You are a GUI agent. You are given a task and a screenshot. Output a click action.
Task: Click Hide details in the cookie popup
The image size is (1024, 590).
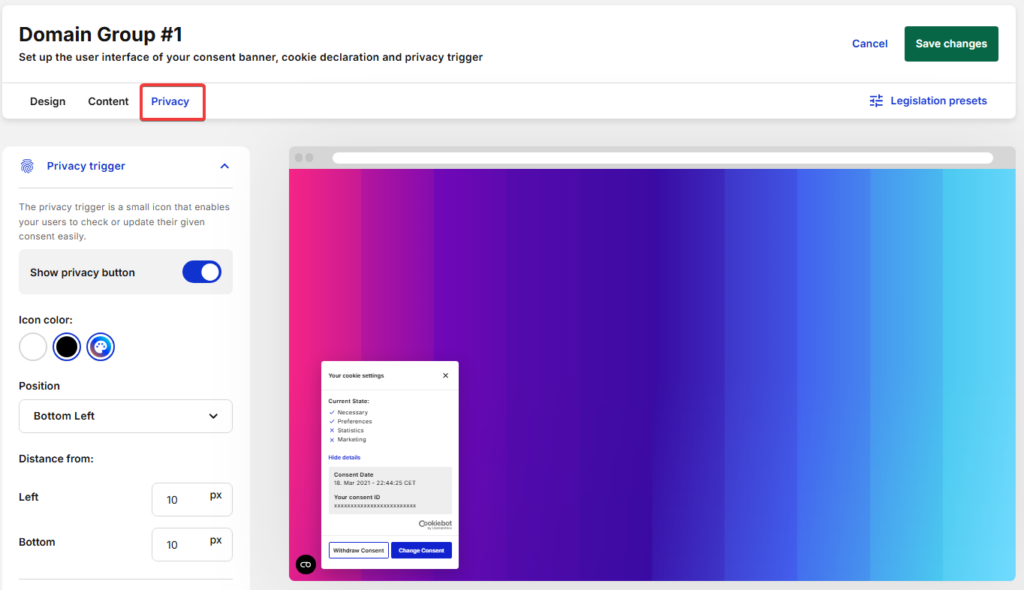coord(345,457)
